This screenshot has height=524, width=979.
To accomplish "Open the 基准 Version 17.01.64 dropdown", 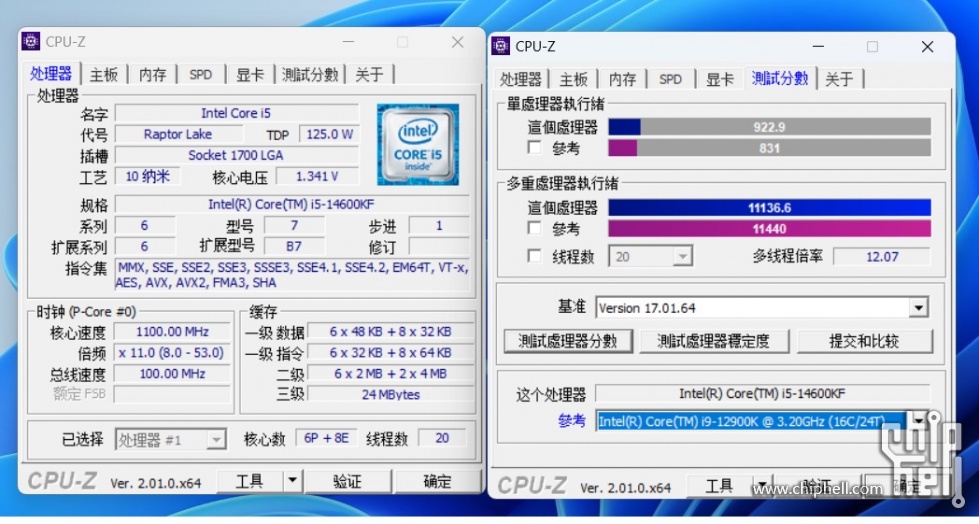I will (918, 308).
